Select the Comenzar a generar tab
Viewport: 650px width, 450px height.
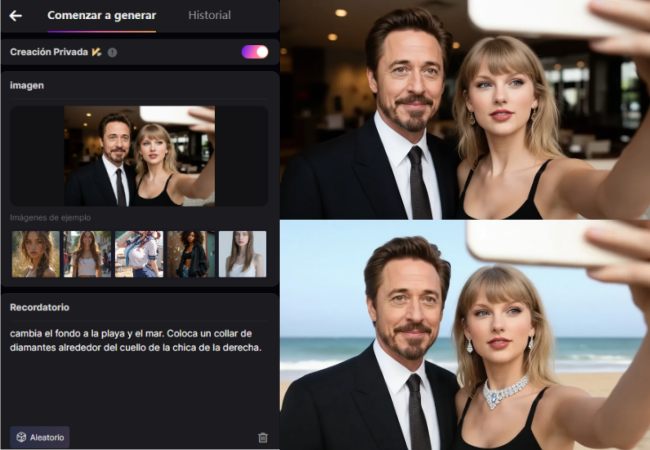pyautogui.click(x=102, y=16)
